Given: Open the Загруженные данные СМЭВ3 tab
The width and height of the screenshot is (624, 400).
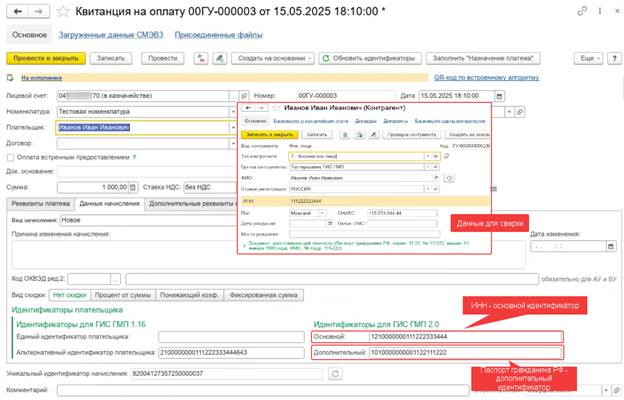Looking at the screenshot, I should click(111, 35).
